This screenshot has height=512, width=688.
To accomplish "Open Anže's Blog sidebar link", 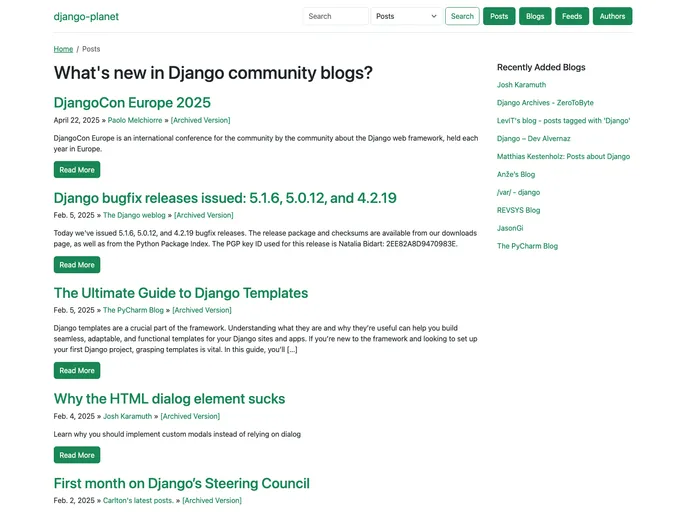I will coord(516,175).
